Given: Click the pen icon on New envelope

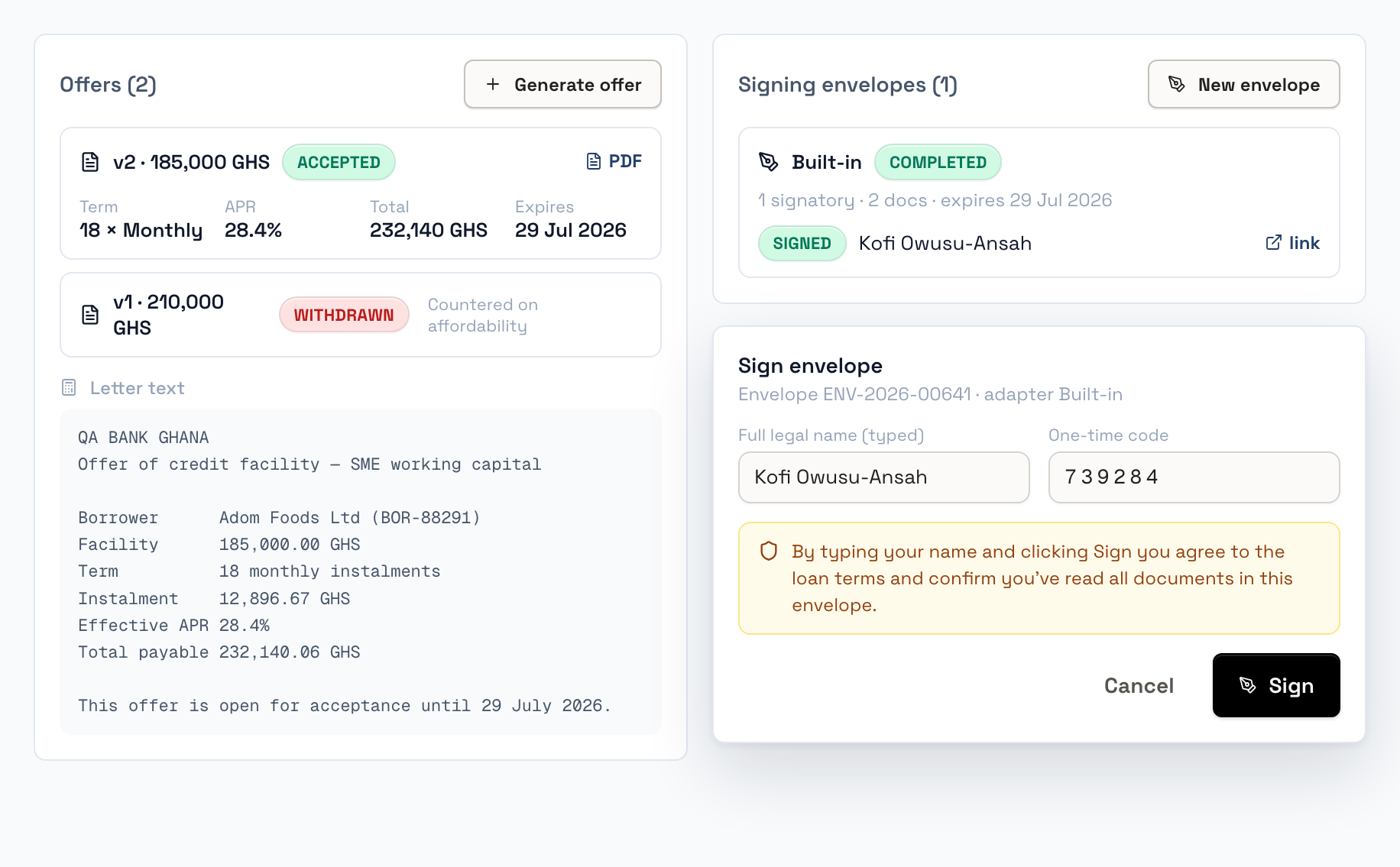Looking at the screenshot, I should point(1177,84).
